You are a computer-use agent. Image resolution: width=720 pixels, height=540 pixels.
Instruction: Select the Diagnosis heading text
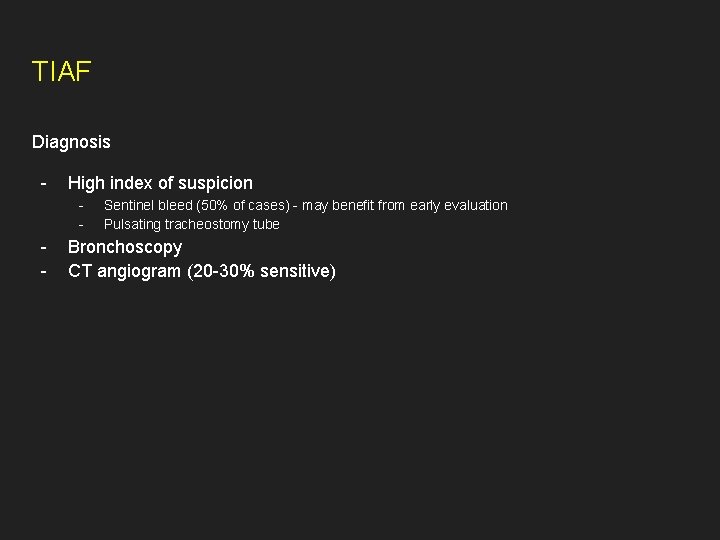click(x=71, y=142)
